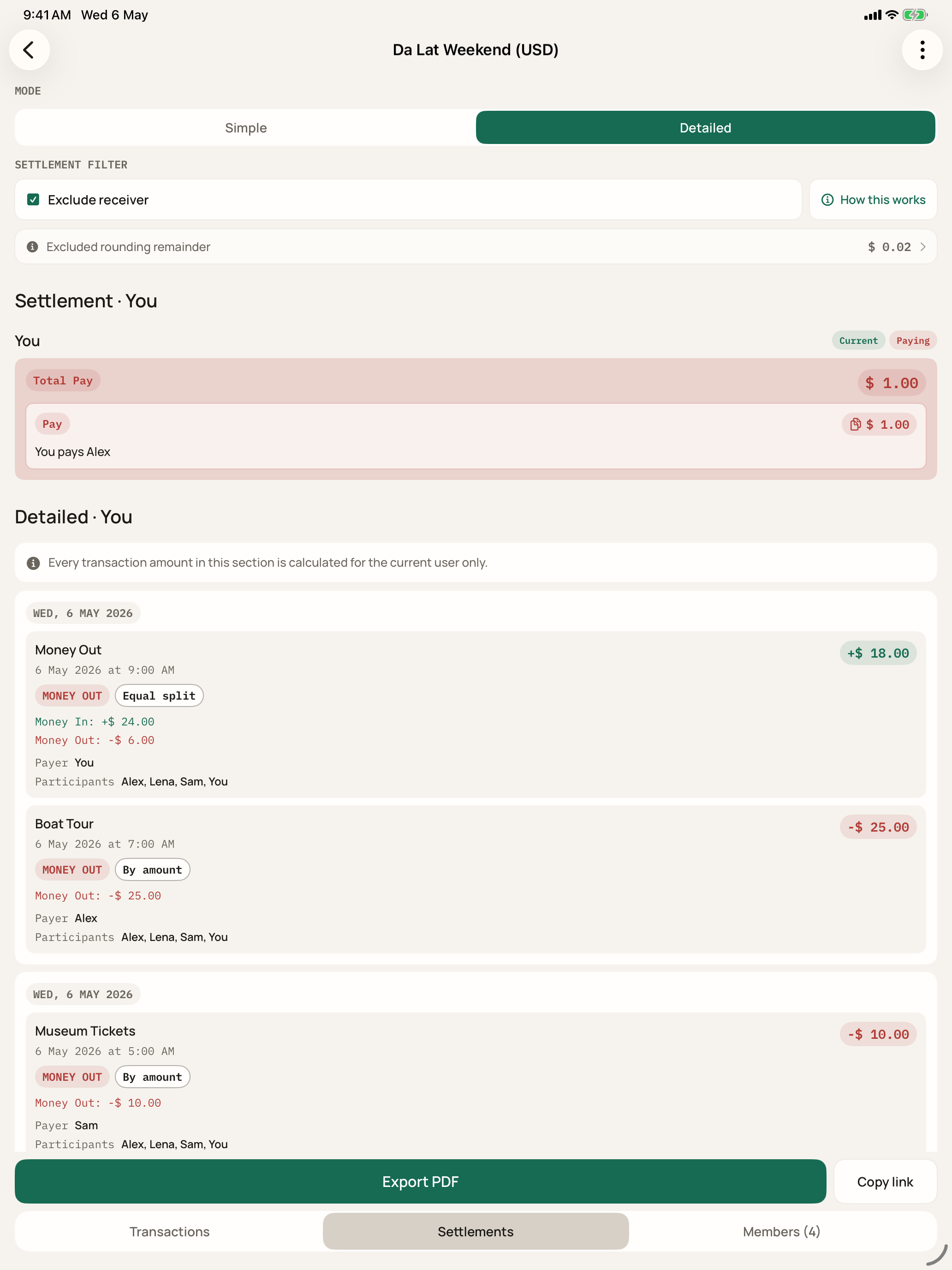Click the info icon beside How this works
The image size is (952, 1270).
coord(827,200)
